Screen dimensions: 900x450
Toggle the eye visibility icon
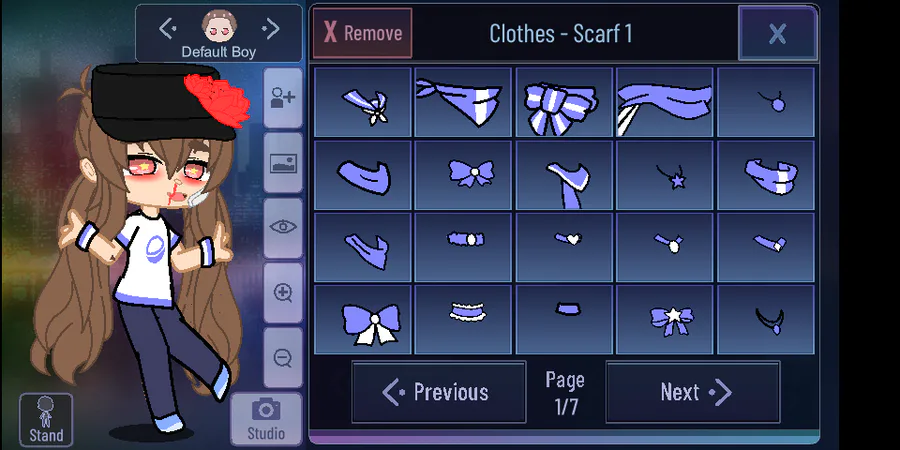[283, 228]
